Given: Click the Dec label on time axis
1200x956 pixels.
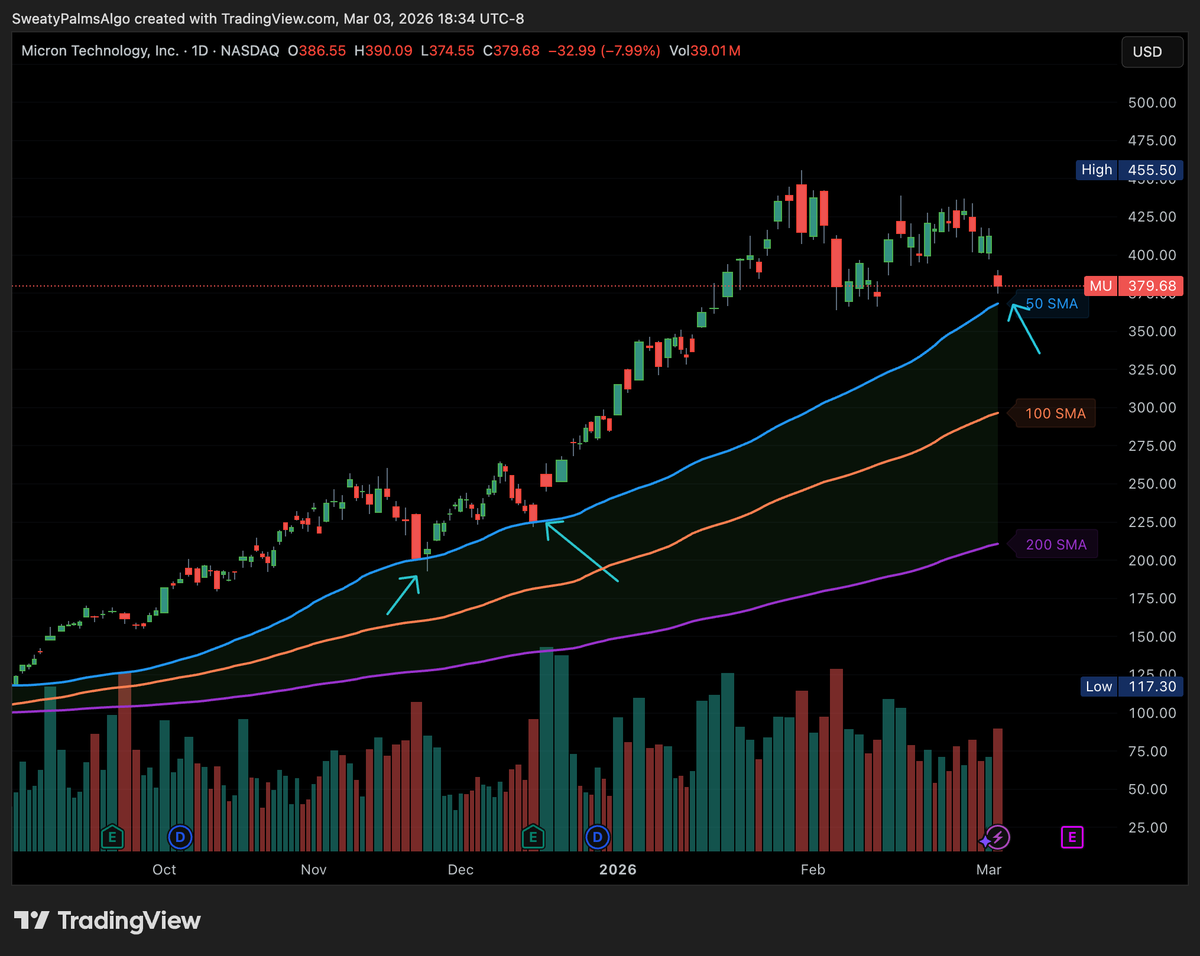Looking at the screenshot, I should [460, 869].
